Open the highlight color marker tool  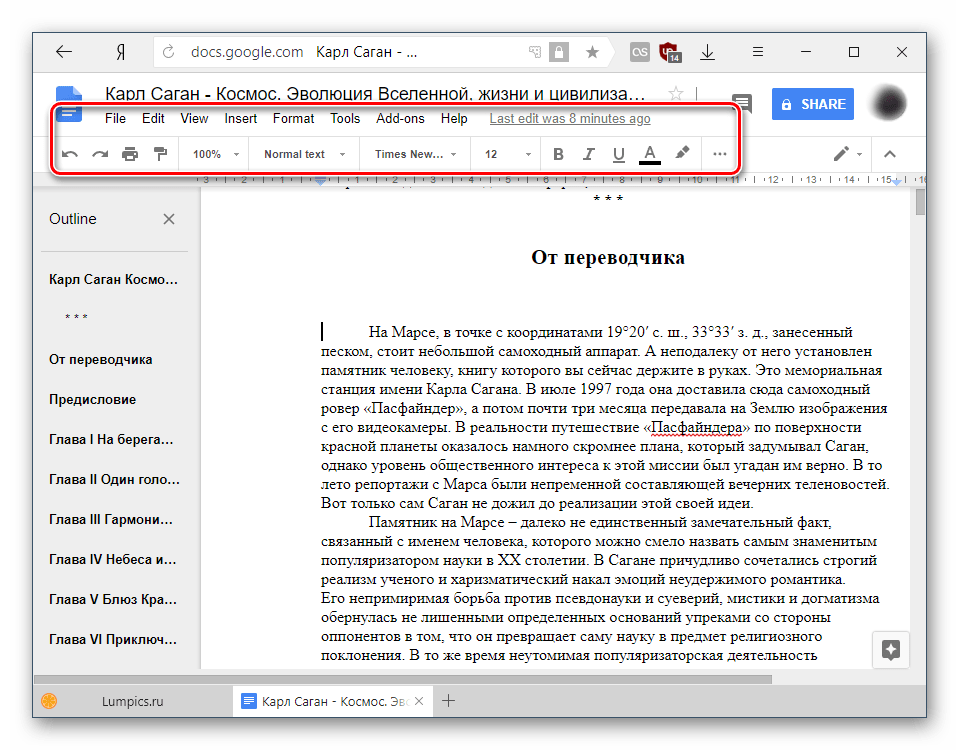682,153
